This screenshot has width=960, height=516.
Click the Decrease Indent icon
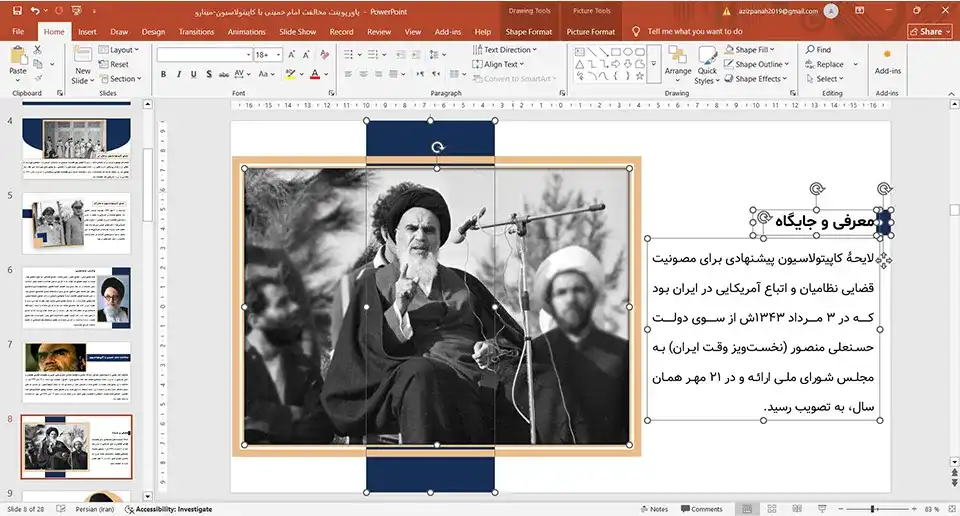pyautogui.click(x=400, y=54)
